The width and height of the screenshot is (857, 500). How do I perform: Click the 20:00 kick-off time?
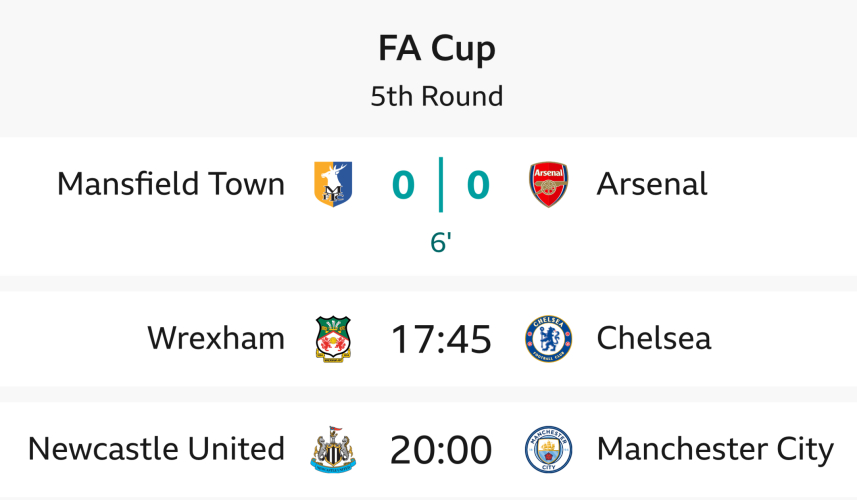click(x=441, y=450)
